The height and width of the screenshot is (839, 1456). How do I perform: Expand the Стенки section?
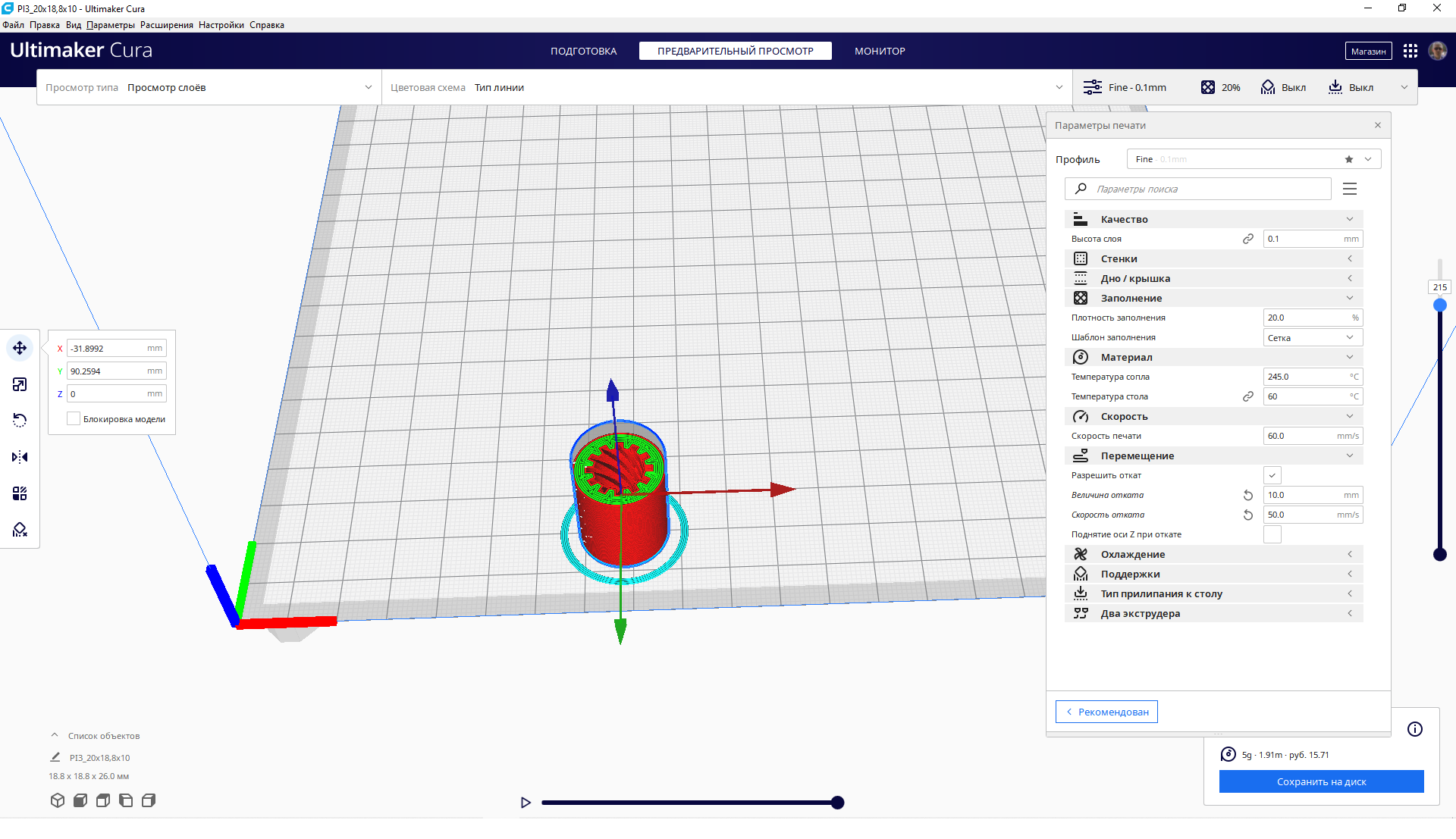click(x=1213, y=258)
